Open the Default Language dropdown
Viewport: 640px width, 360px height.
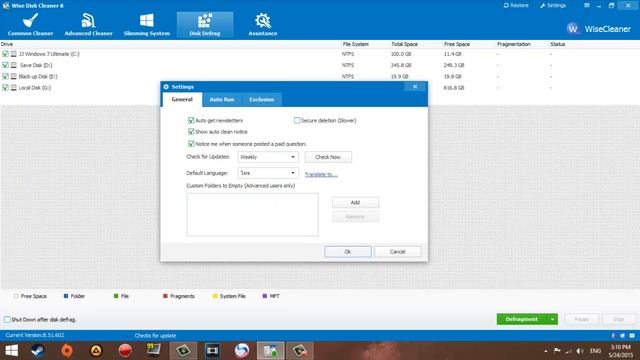[x=268, y=173]
